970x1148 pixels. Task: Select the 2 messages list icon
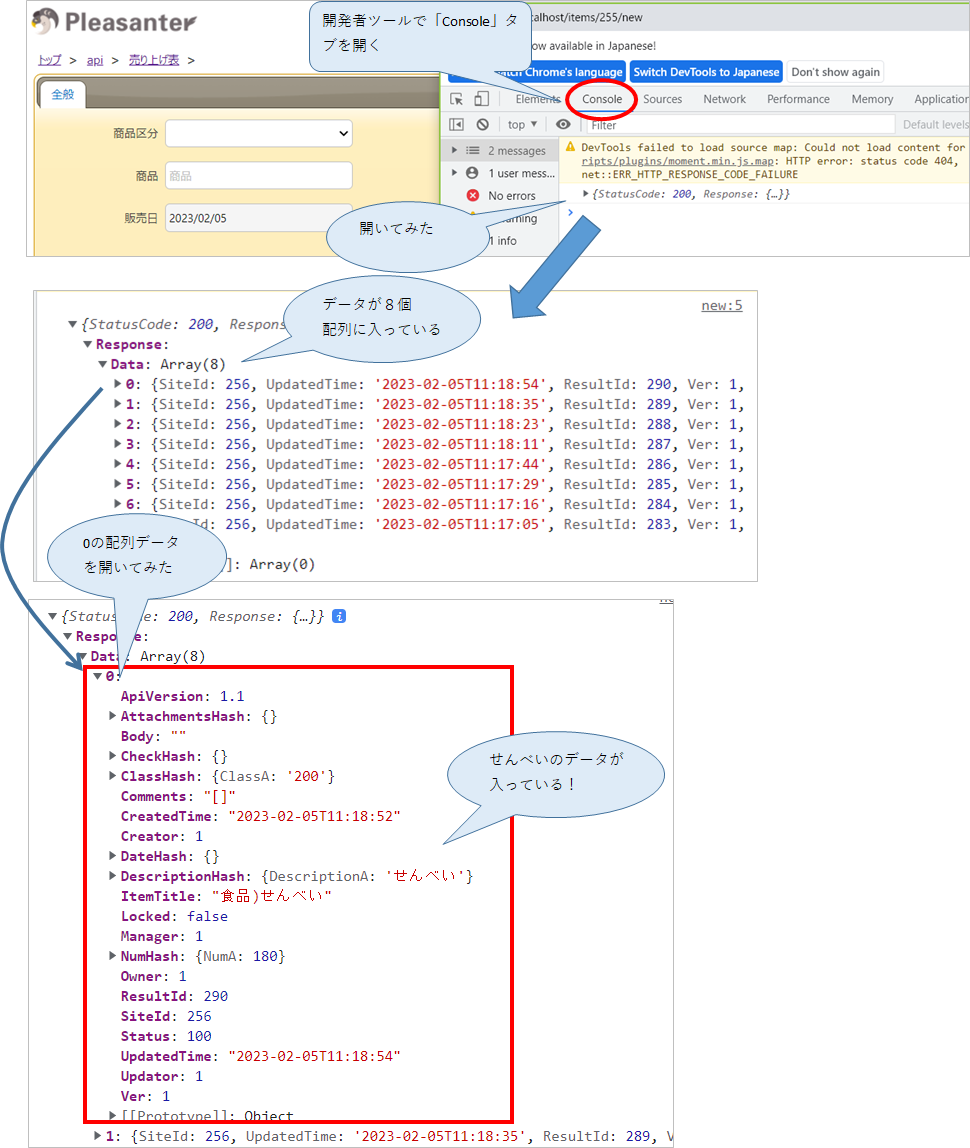472,149
